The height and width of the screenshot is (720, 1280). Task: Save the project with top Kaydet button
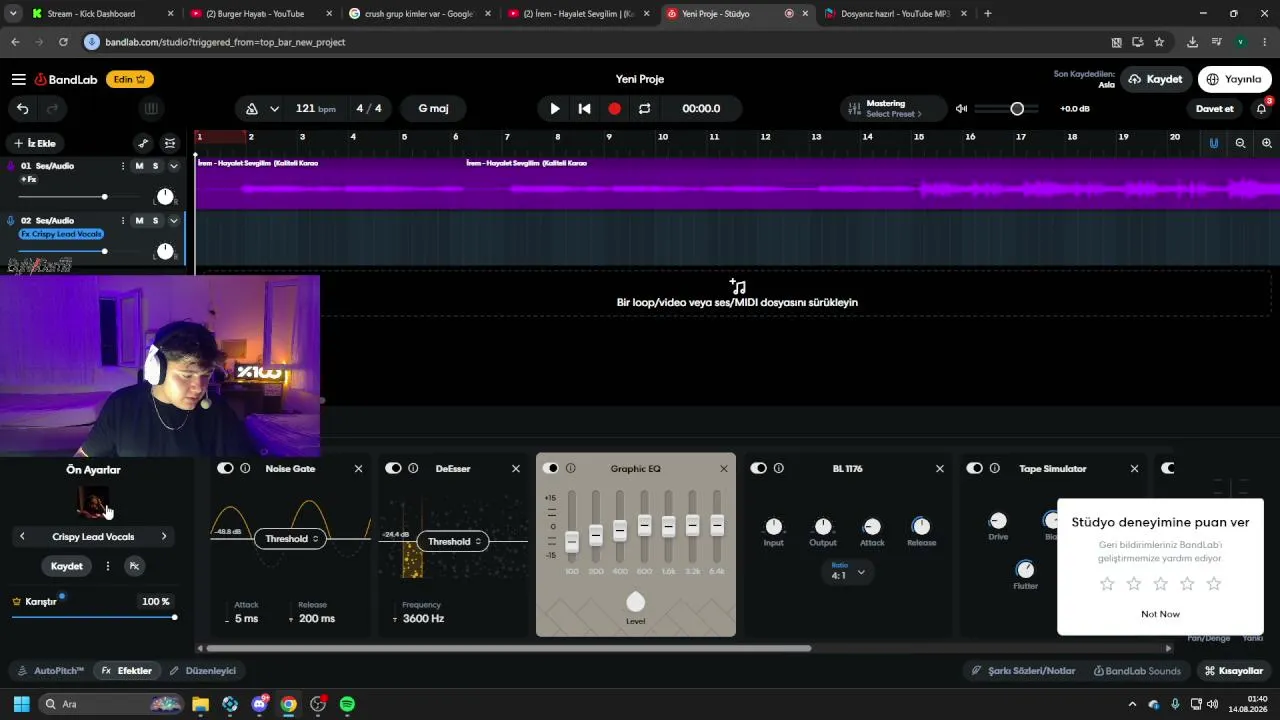(1155, 79)
